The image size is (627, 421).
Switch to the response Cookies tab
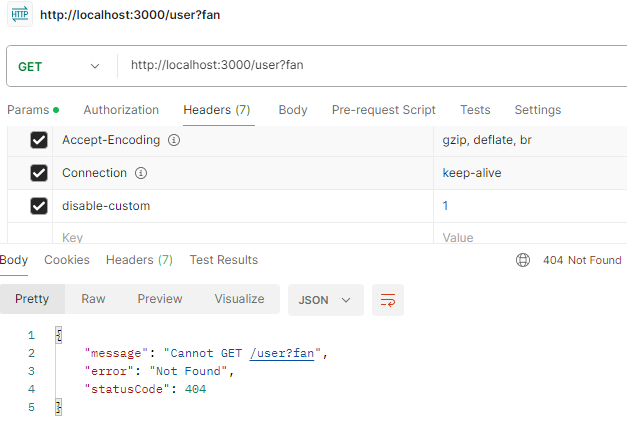coord(67,260)
